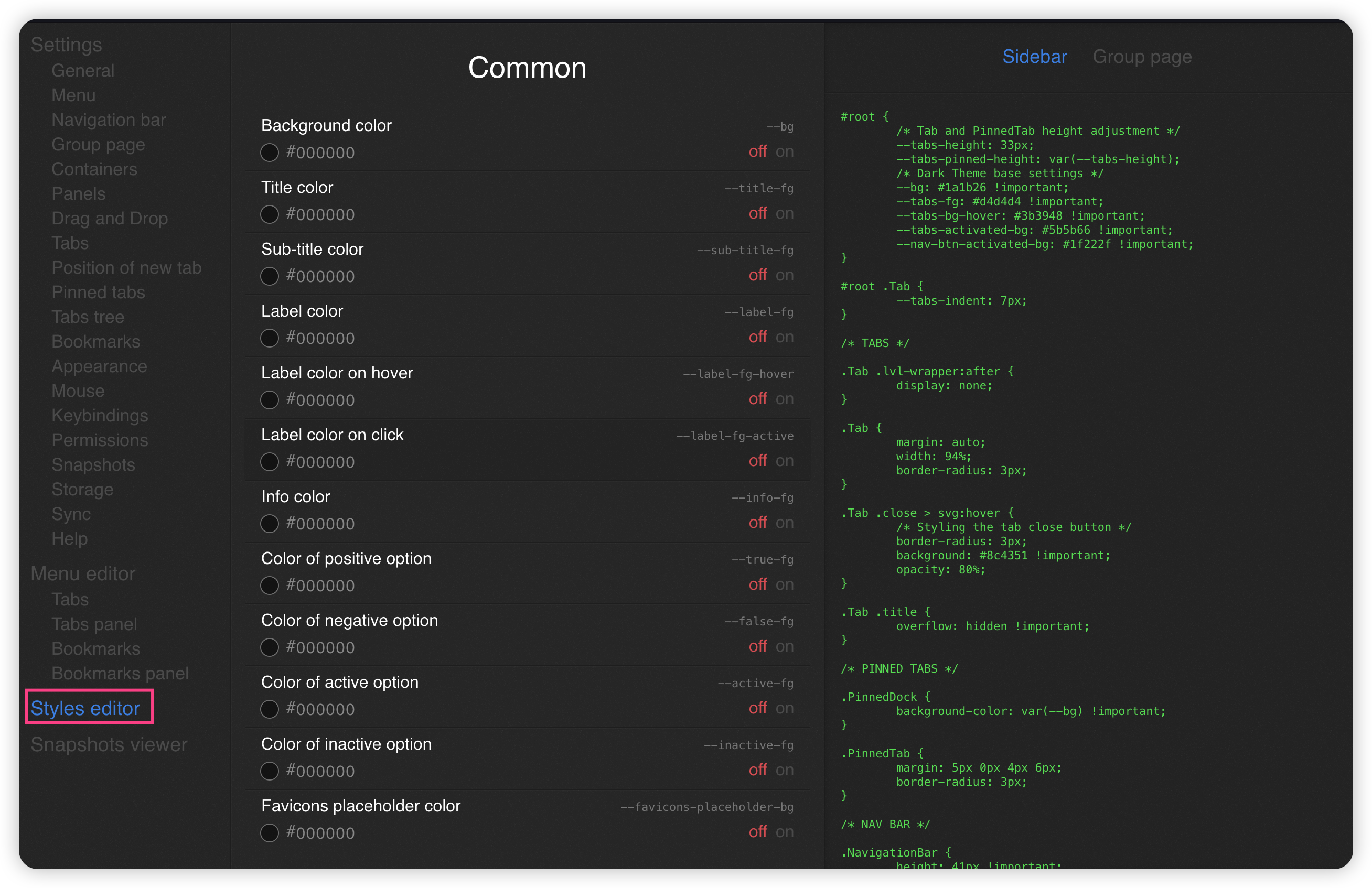Switch to the Group page CSS tab
1372x888 pixels.
pyautogui.click(x=1141, y=57)
